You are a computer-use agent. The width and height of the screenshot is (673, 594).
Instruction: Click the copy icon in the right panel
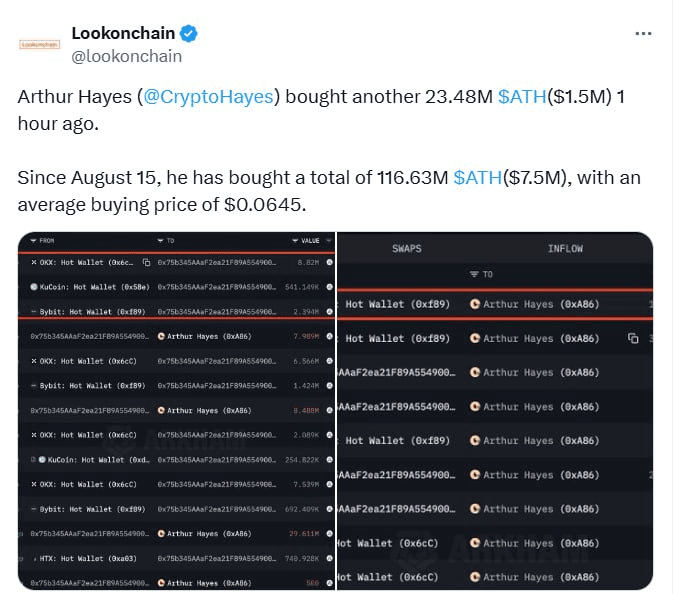coord(632,338)
